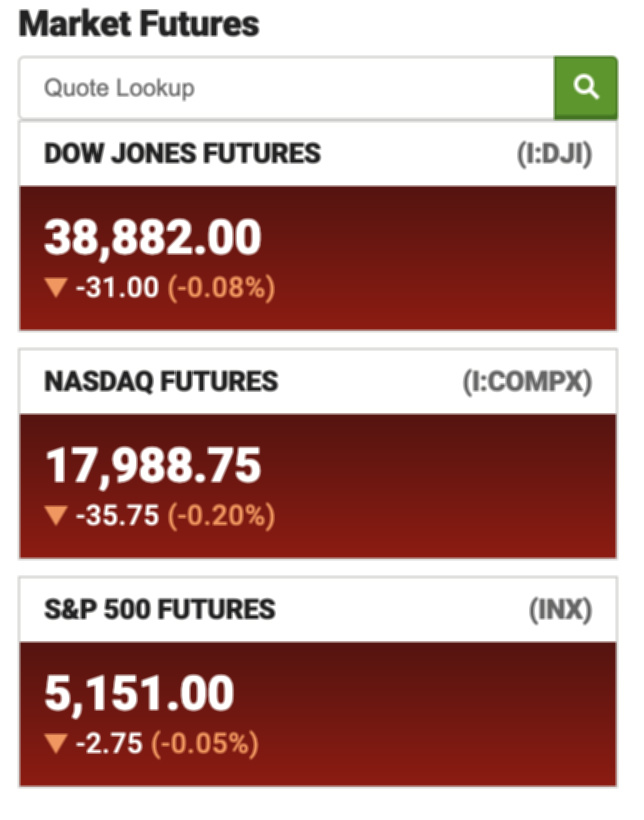The width and height of the screenshot is (644, 820).
Task: Select the (I:DJI) ticker symbol
Action: 554,154
